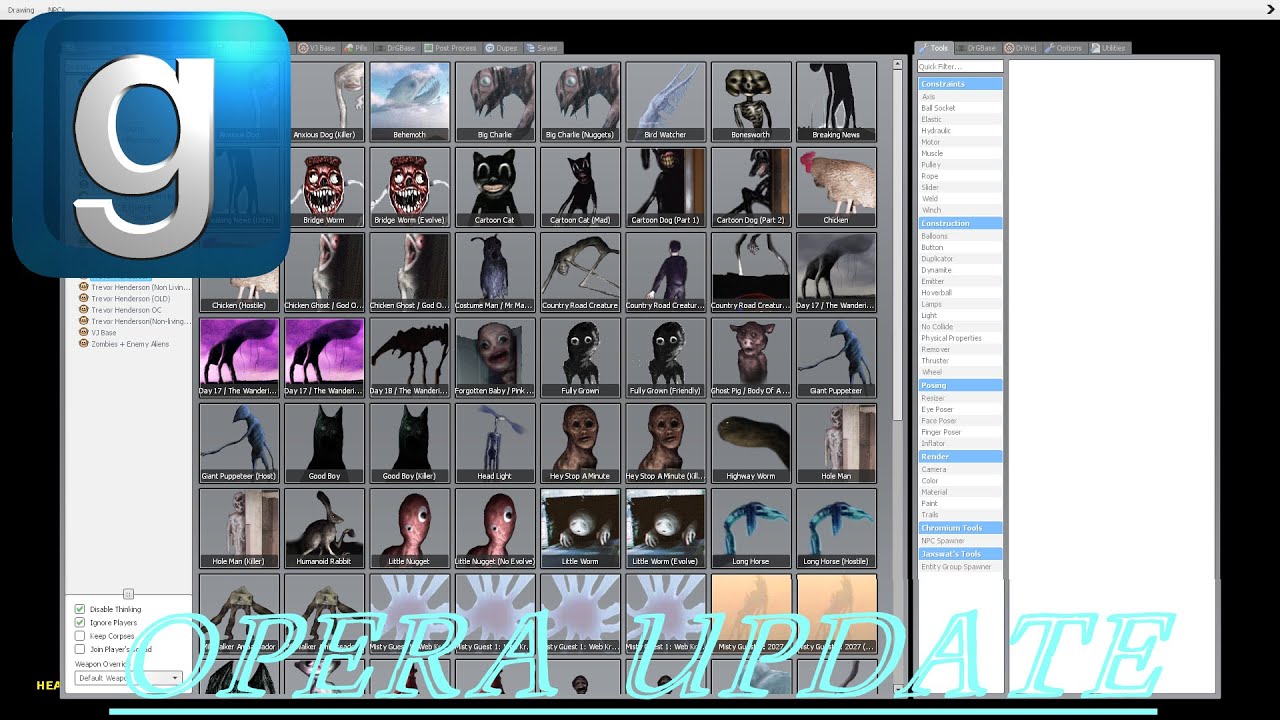Spawn Long Horse (Hostile)
Image resolution: width=1280 pixels, height=720 pixels.
coord(836,528)
